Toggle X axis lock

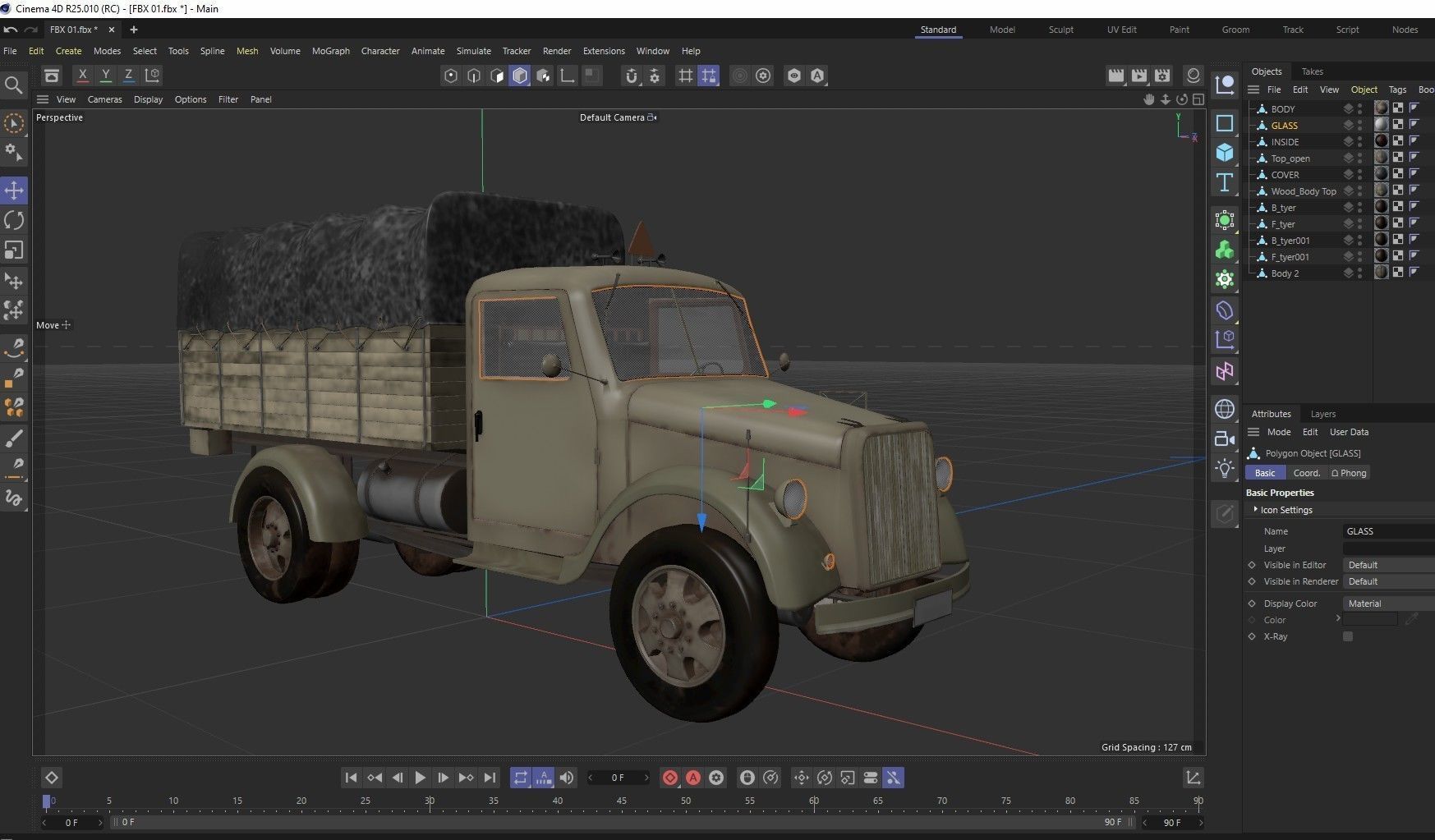point(82,76)
